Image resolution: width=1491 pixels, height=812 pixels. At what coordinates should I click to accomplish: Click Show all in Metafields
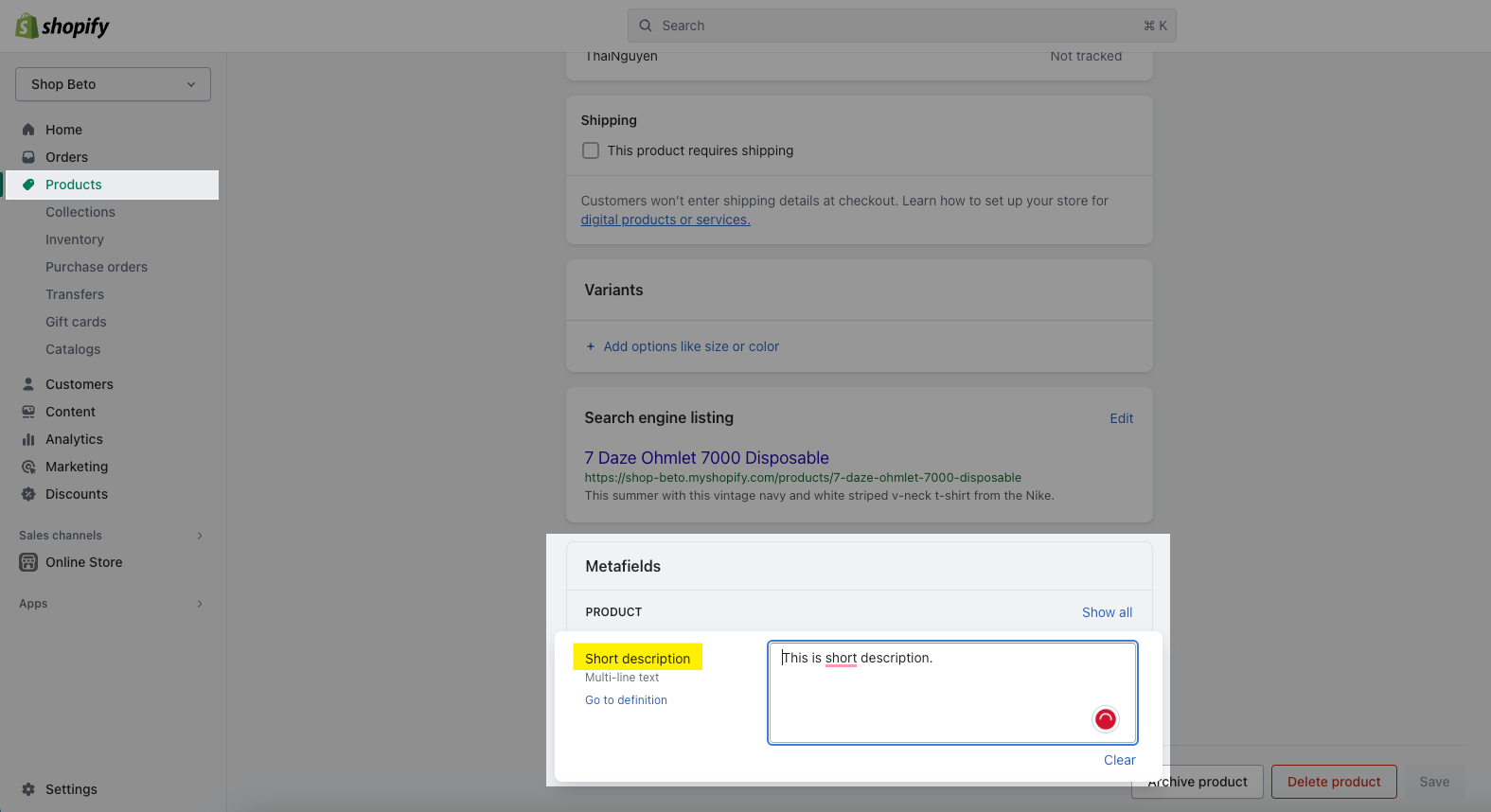pos(1107,612)
